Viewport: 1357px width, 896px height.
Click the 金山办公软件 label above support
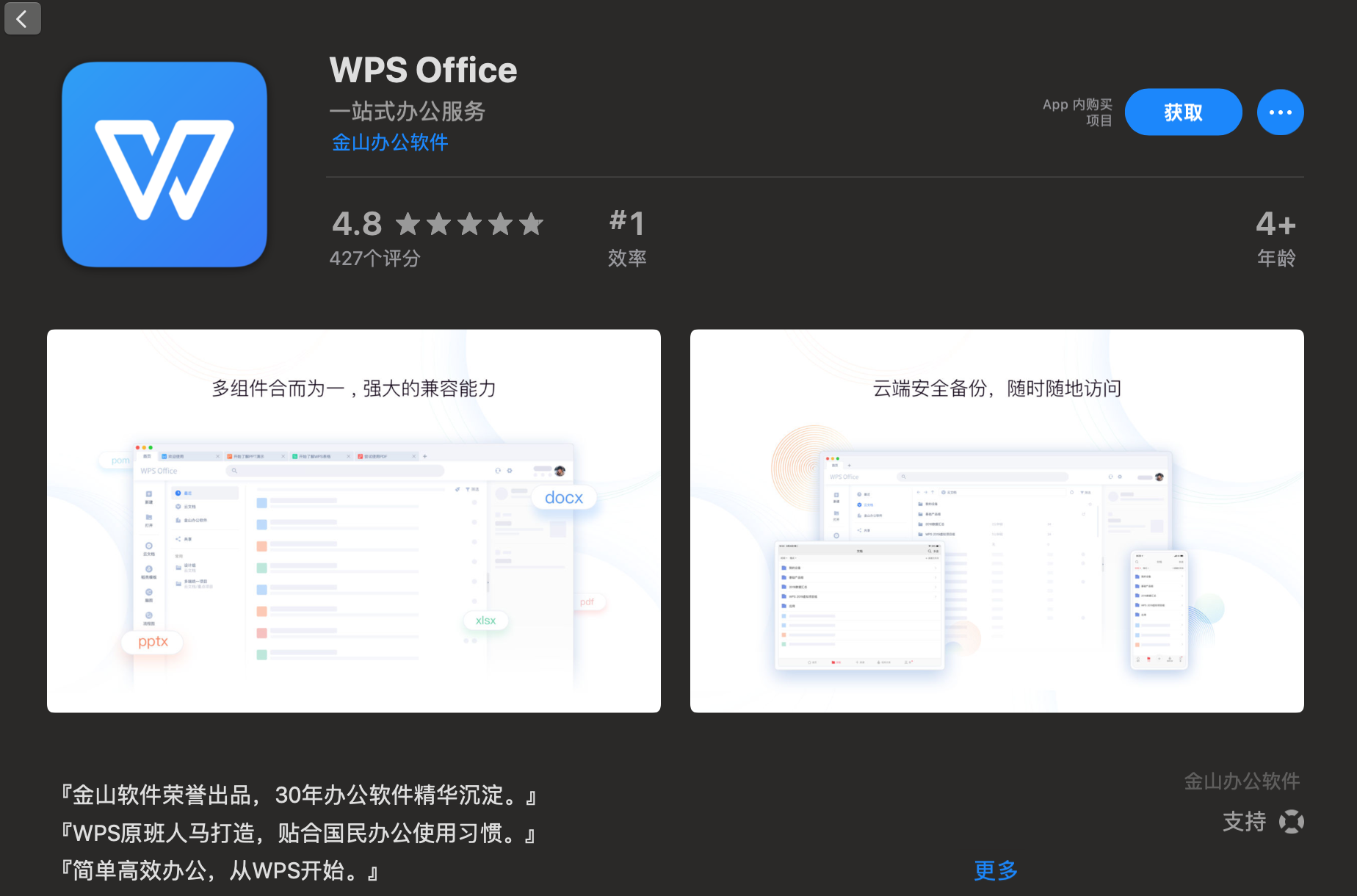[1242, 781]
